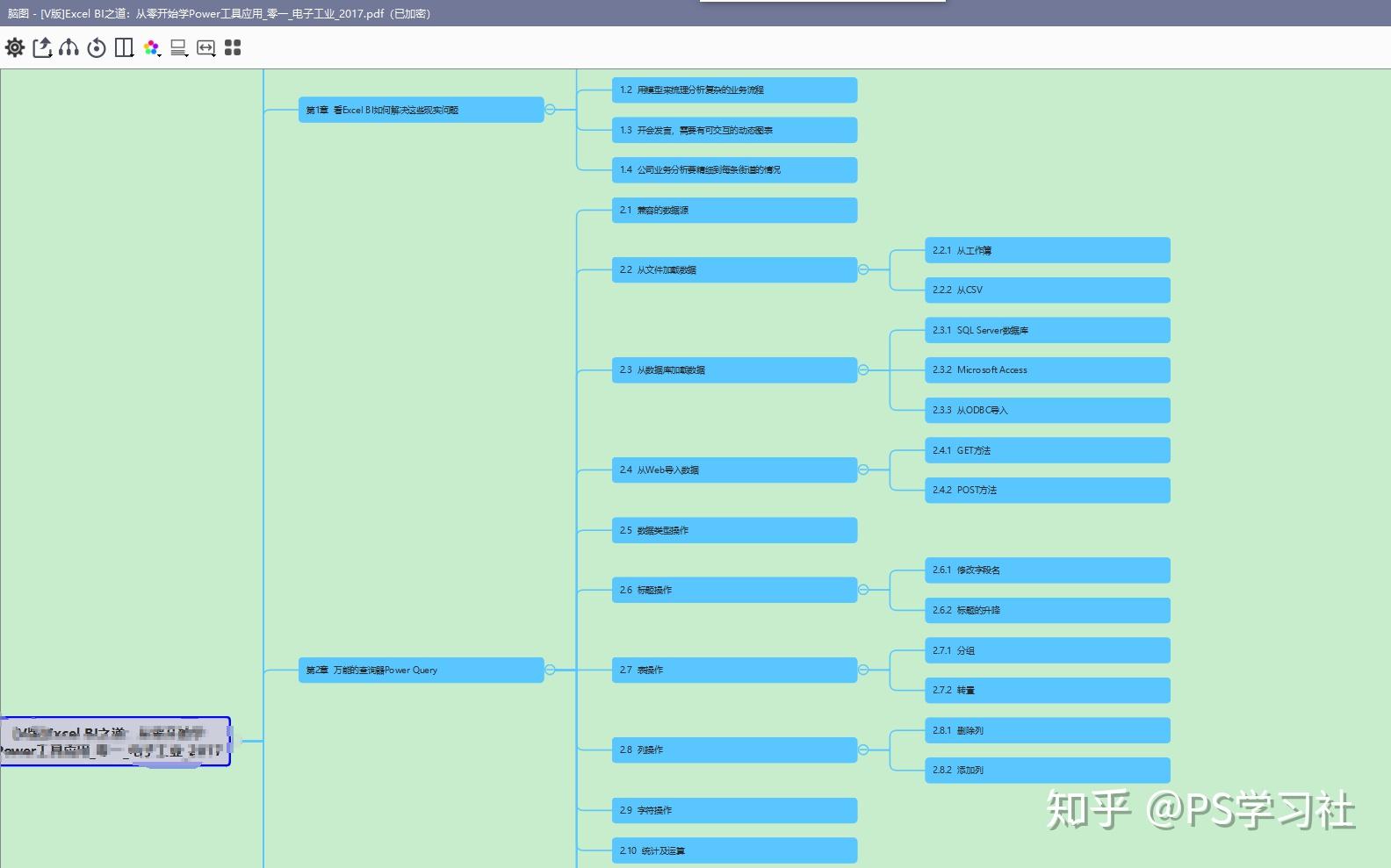The image size is (1391, 868).
Task: Select node 2.8.2
Action: (x=1048, y=770)
